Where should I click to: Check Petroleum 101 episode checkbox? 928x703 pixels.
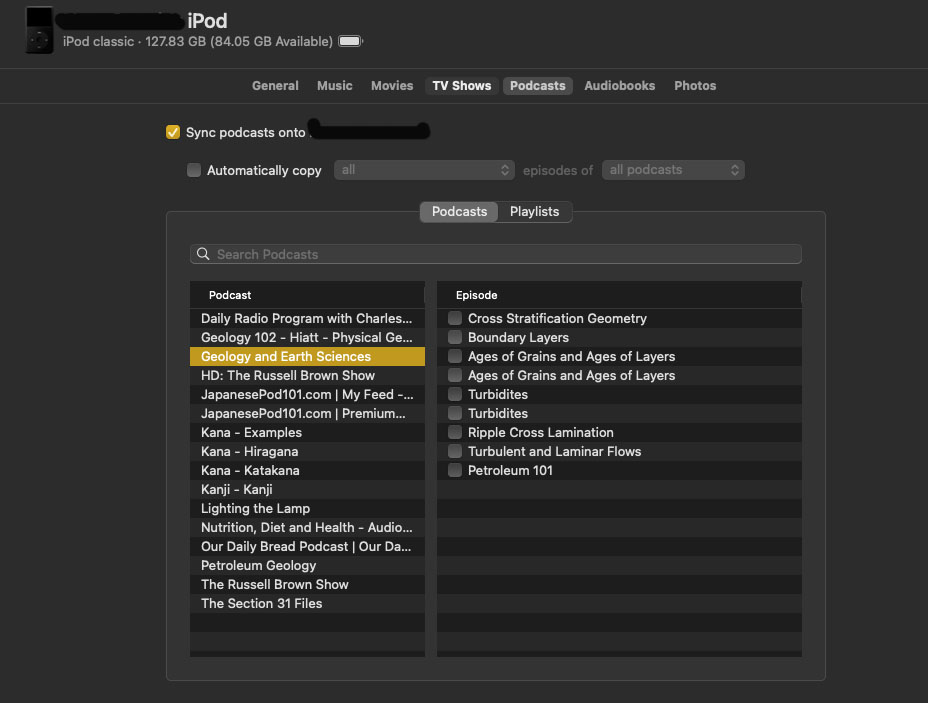click(x=455, y=470)
